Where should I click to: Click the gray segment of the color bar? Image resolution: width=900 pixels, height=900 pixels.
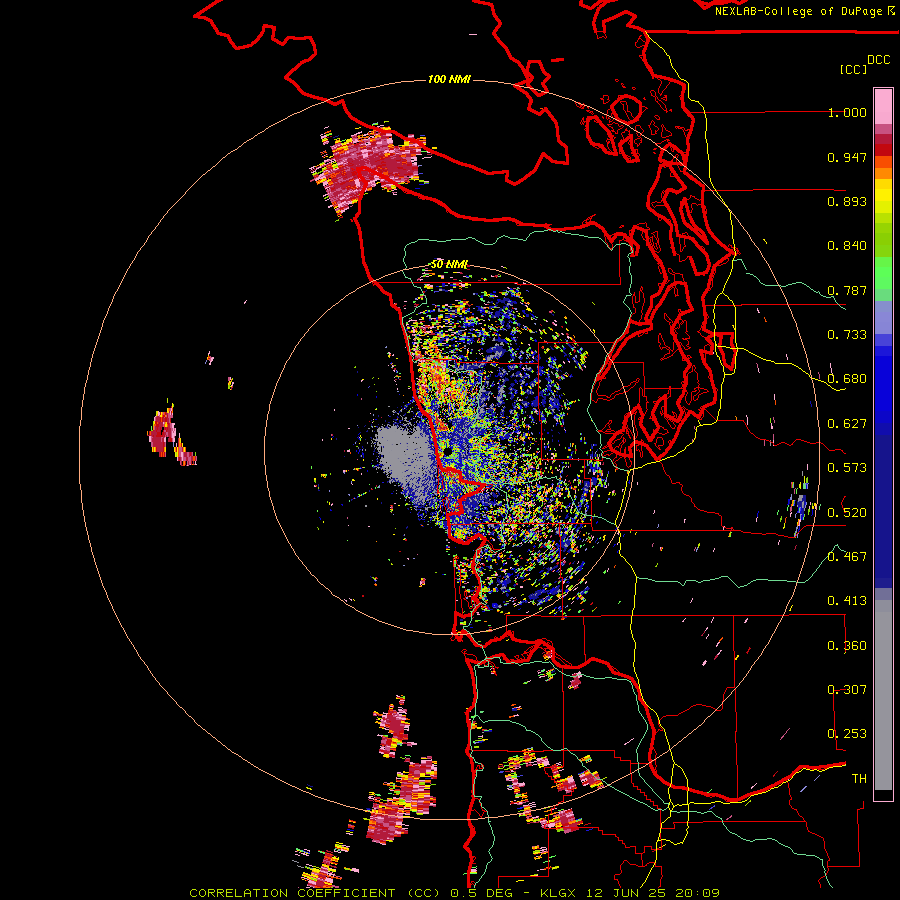click(883, 695)
